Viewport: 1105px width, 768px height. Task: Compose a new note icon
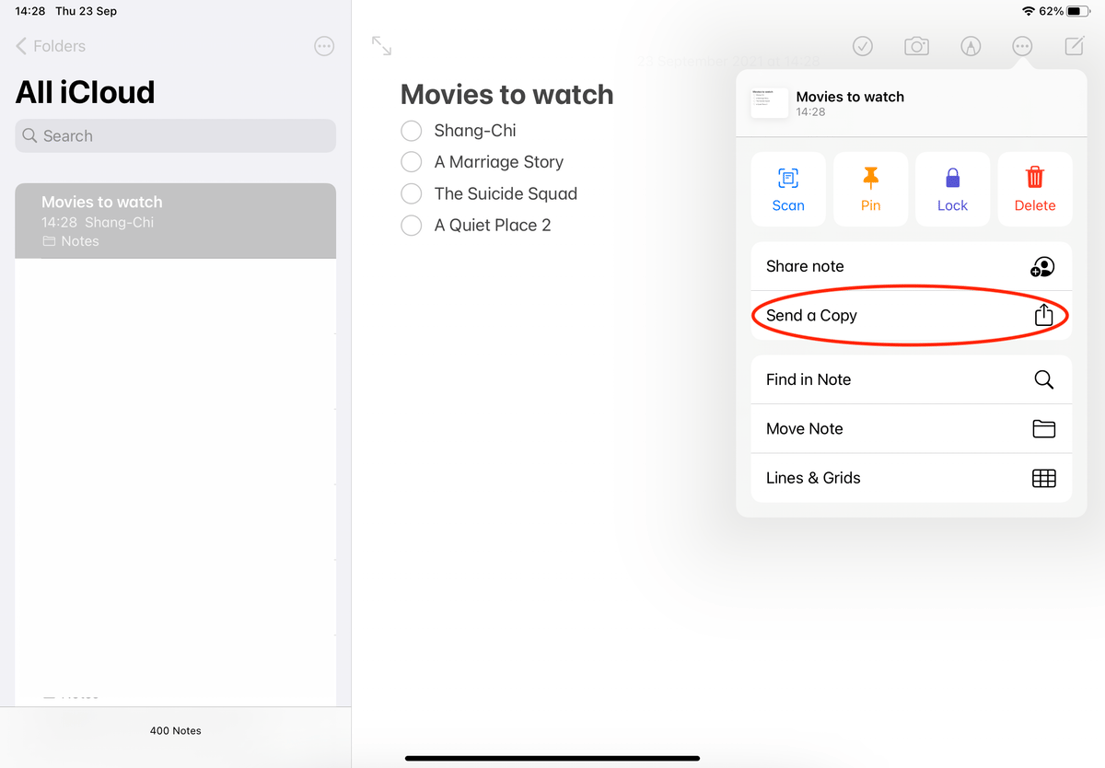coord(1074,47)
